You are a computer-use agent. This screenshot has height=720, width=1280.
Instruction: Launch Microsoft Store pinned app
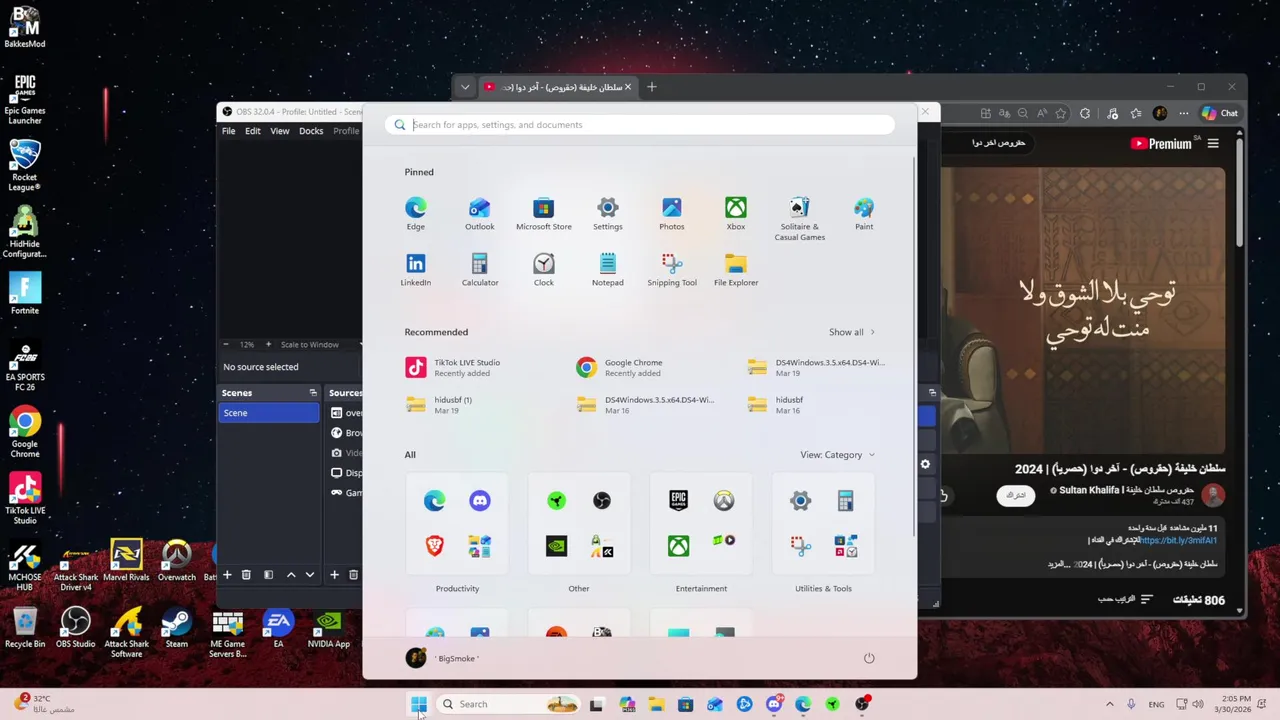point(543,213)
